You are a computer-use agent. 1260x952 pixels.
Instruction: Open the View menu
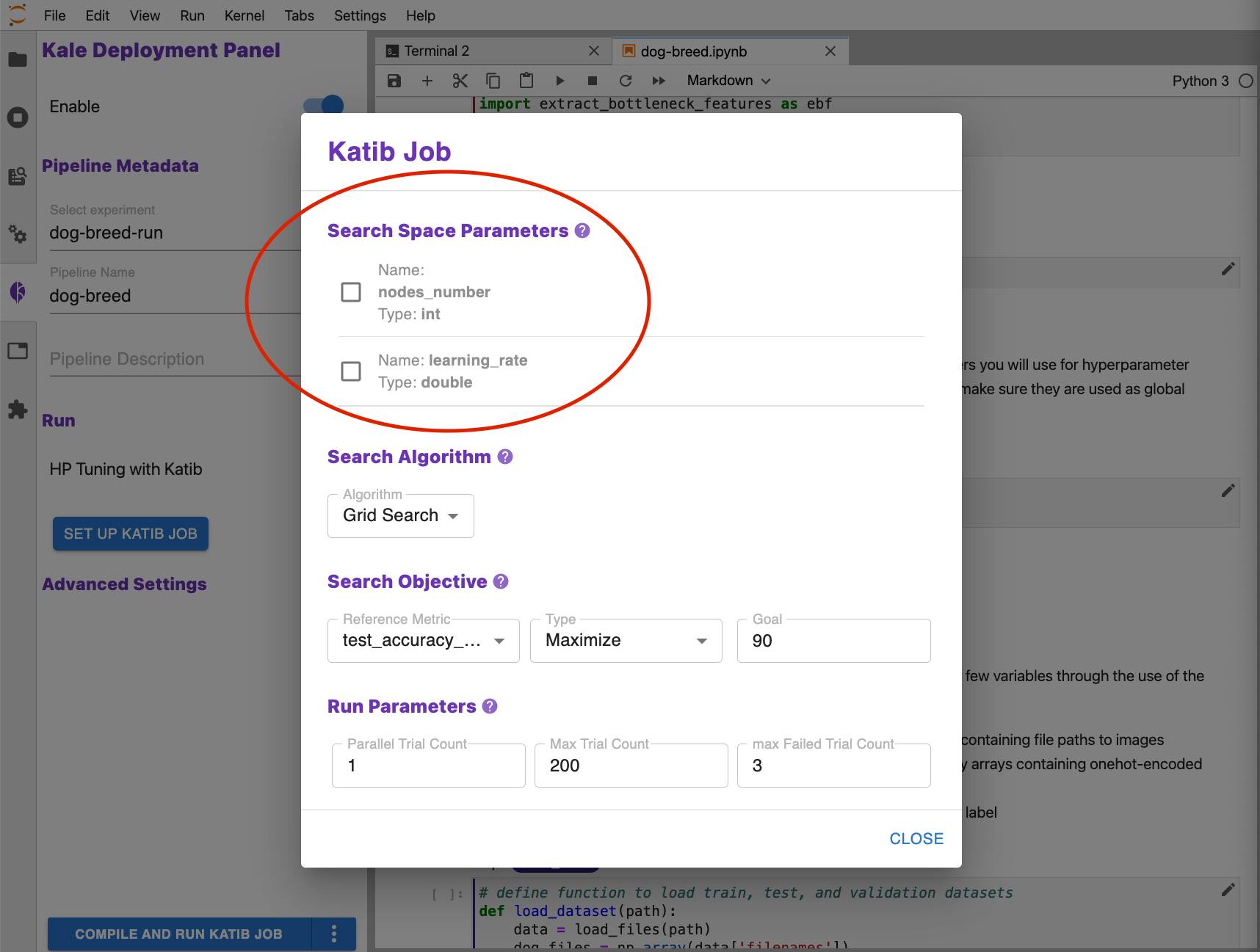coord(145,15)
